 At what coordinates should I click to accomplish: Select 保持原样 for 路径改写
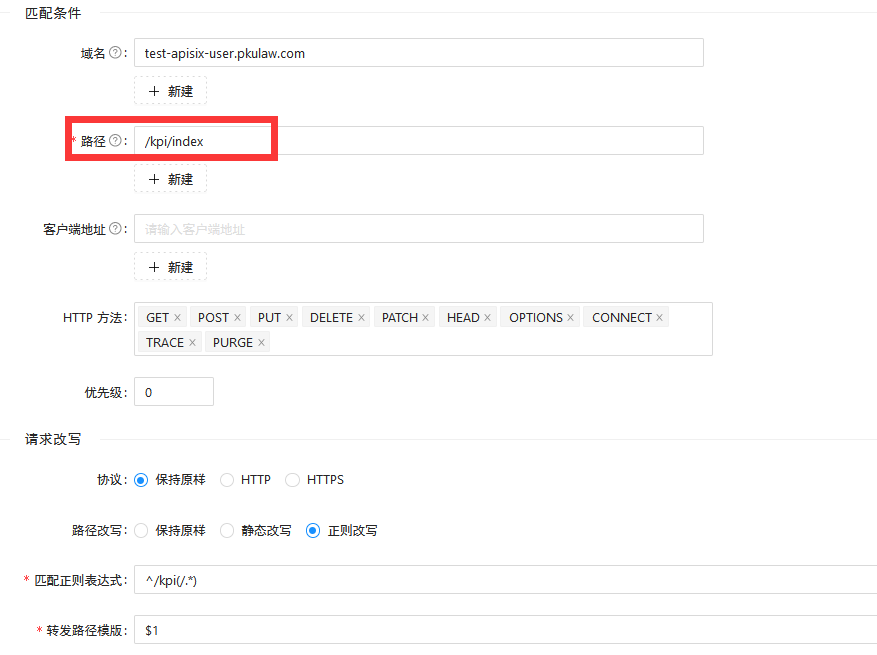(141, 530)
